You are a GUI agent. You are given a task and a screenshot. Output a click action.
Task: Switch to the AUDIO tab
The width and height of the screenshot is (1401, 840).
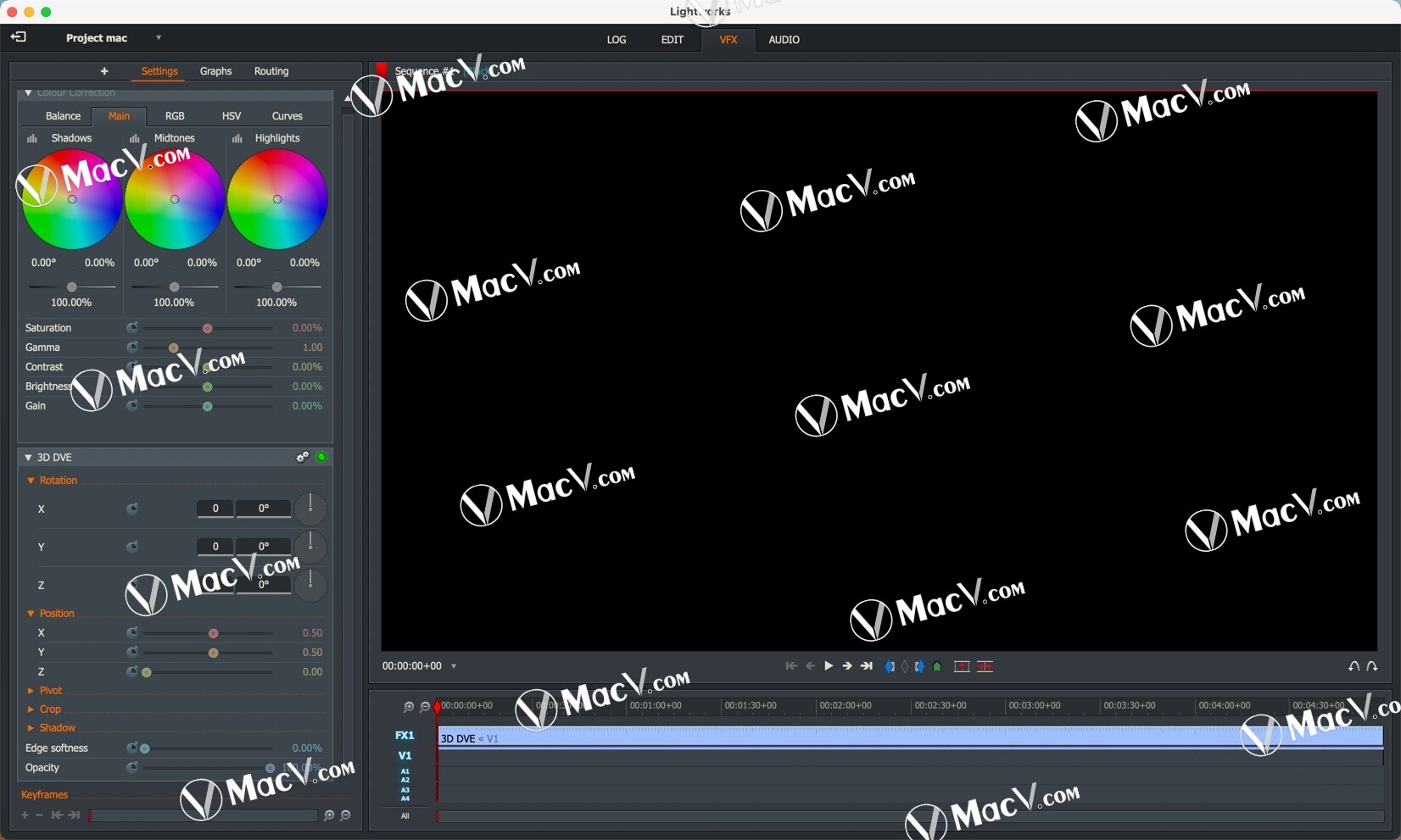point(784,40)
